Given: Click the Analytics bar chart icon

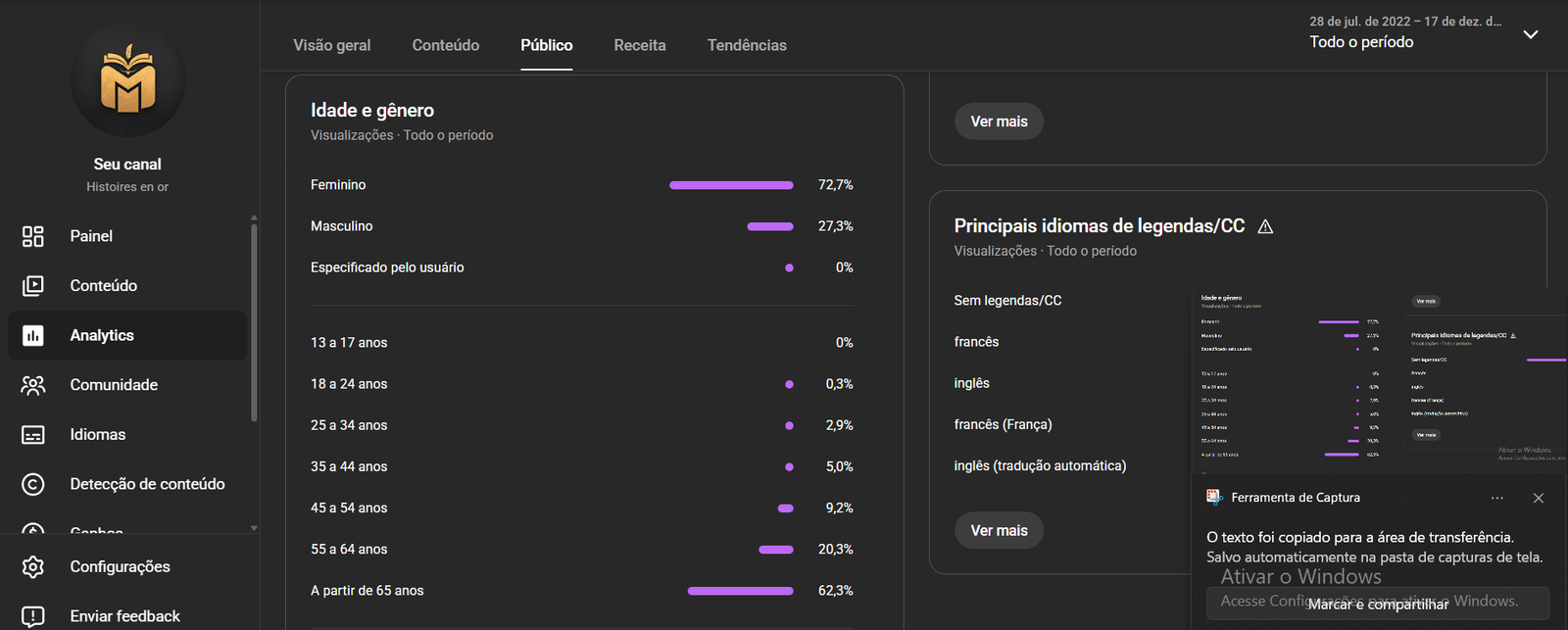Looking at the screenshot, I should [33, 336].
